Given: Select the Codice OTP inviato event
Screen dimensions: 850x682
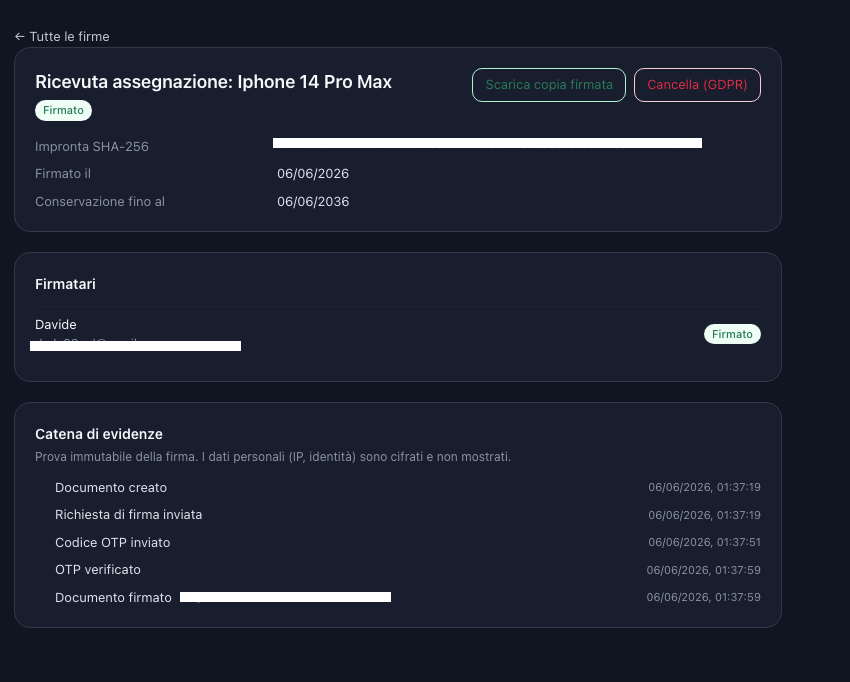Looking at the screenshot, I should click(x=112, y=543).
